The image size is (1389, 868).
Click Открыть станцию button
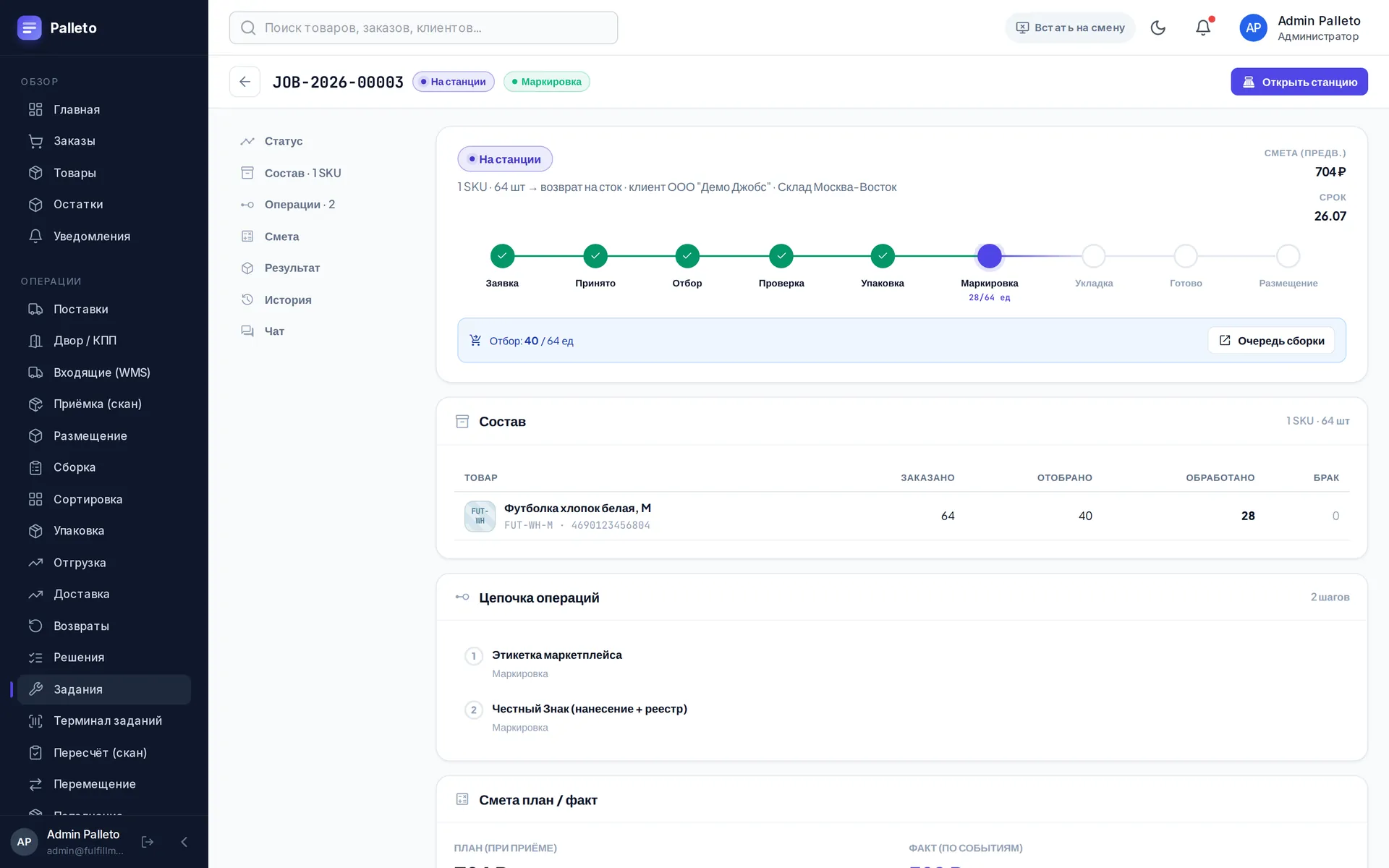point(1299,82)
